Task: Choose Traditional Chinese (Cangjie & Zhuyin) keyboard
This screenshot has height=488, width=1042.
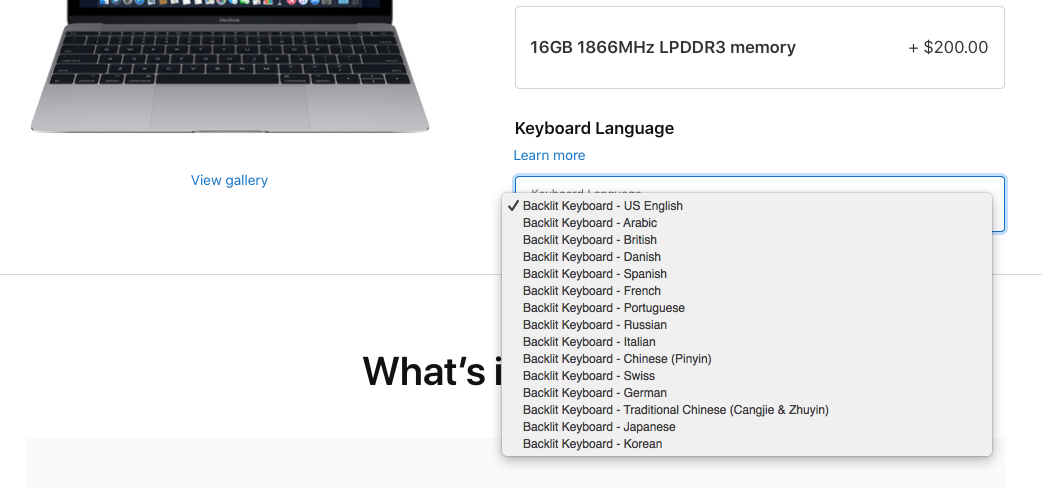Action: coord(747,410)
